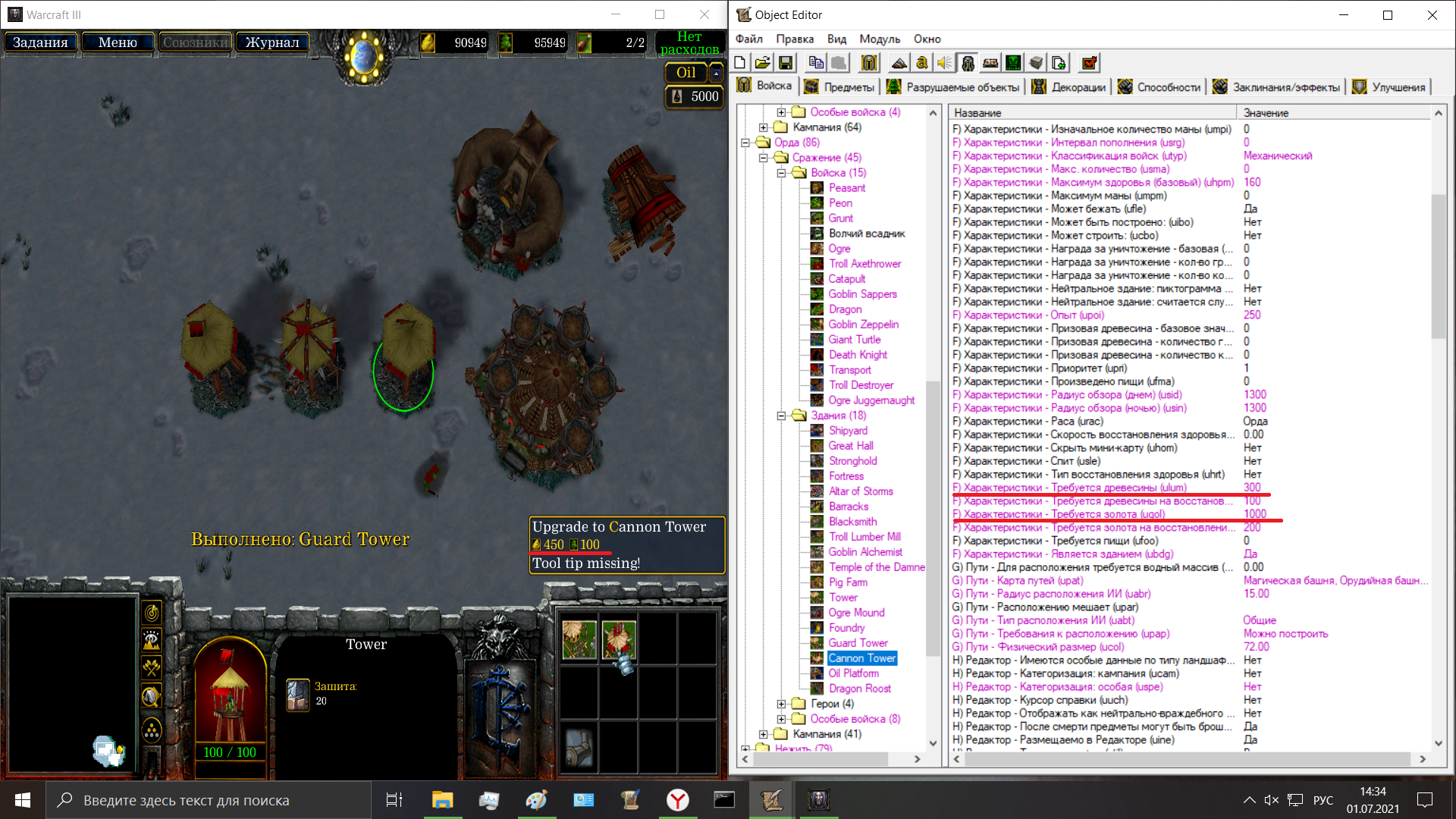This screenshot has height=819, width=1456.
Task: Open the Sound Editor speaker icon
Action: (945, 63)
